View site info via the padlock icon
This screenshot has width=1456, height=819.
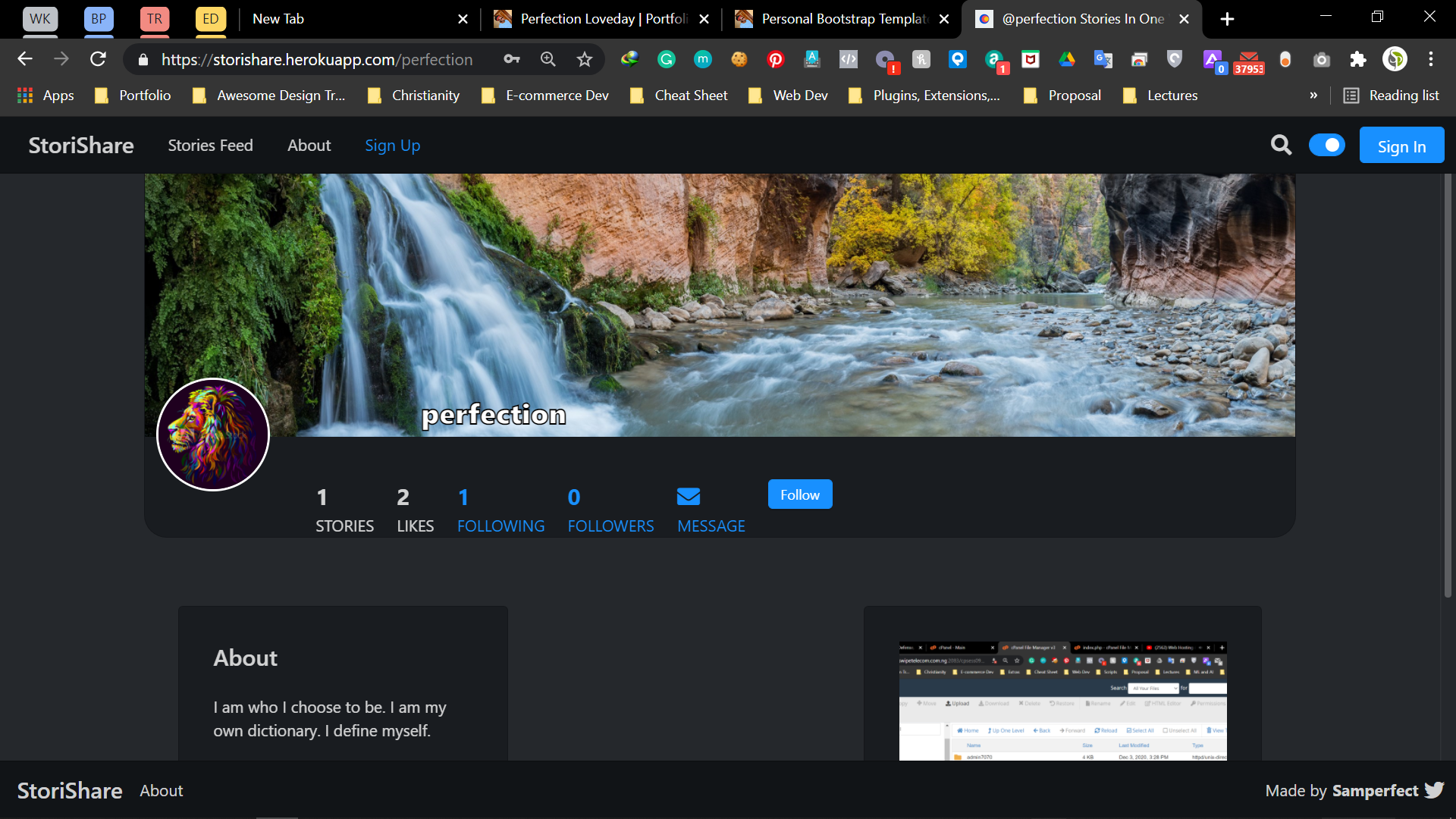coord(143,60)
